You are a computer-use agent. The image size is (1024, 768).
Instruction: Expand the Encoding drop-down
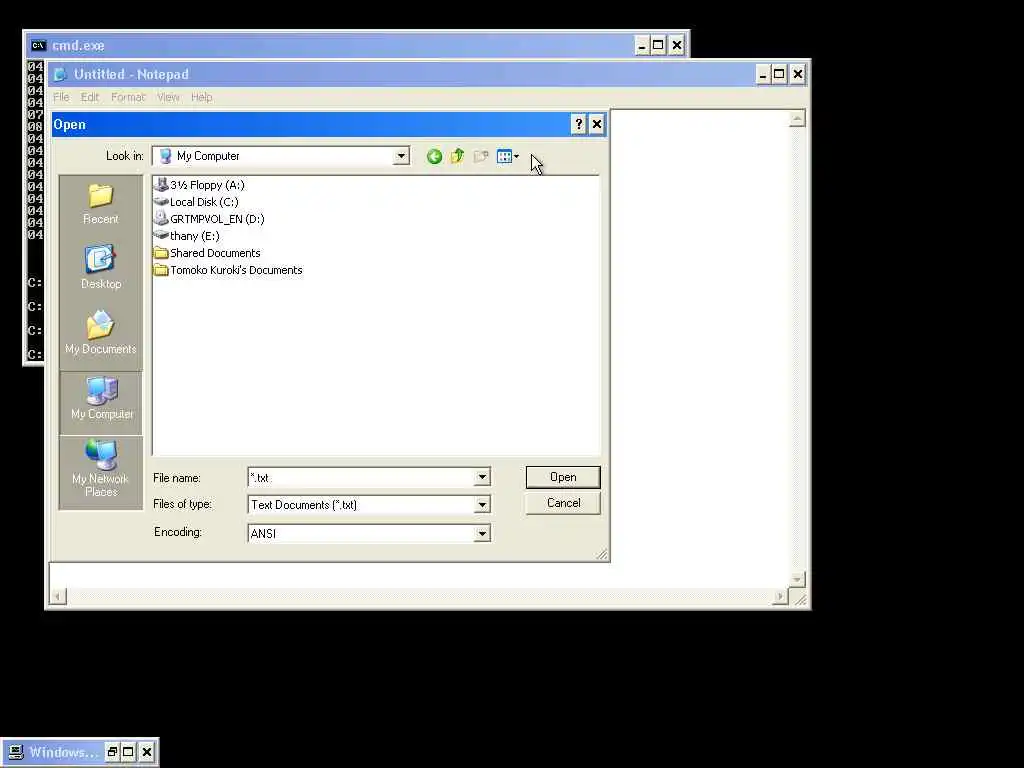(x=482, y=534)
